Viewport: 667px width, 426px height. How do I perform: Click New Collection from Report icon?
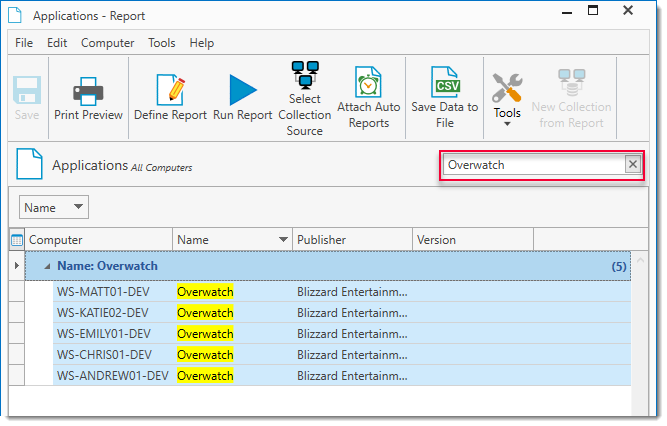pyautogui.click(x=571, y=83)
